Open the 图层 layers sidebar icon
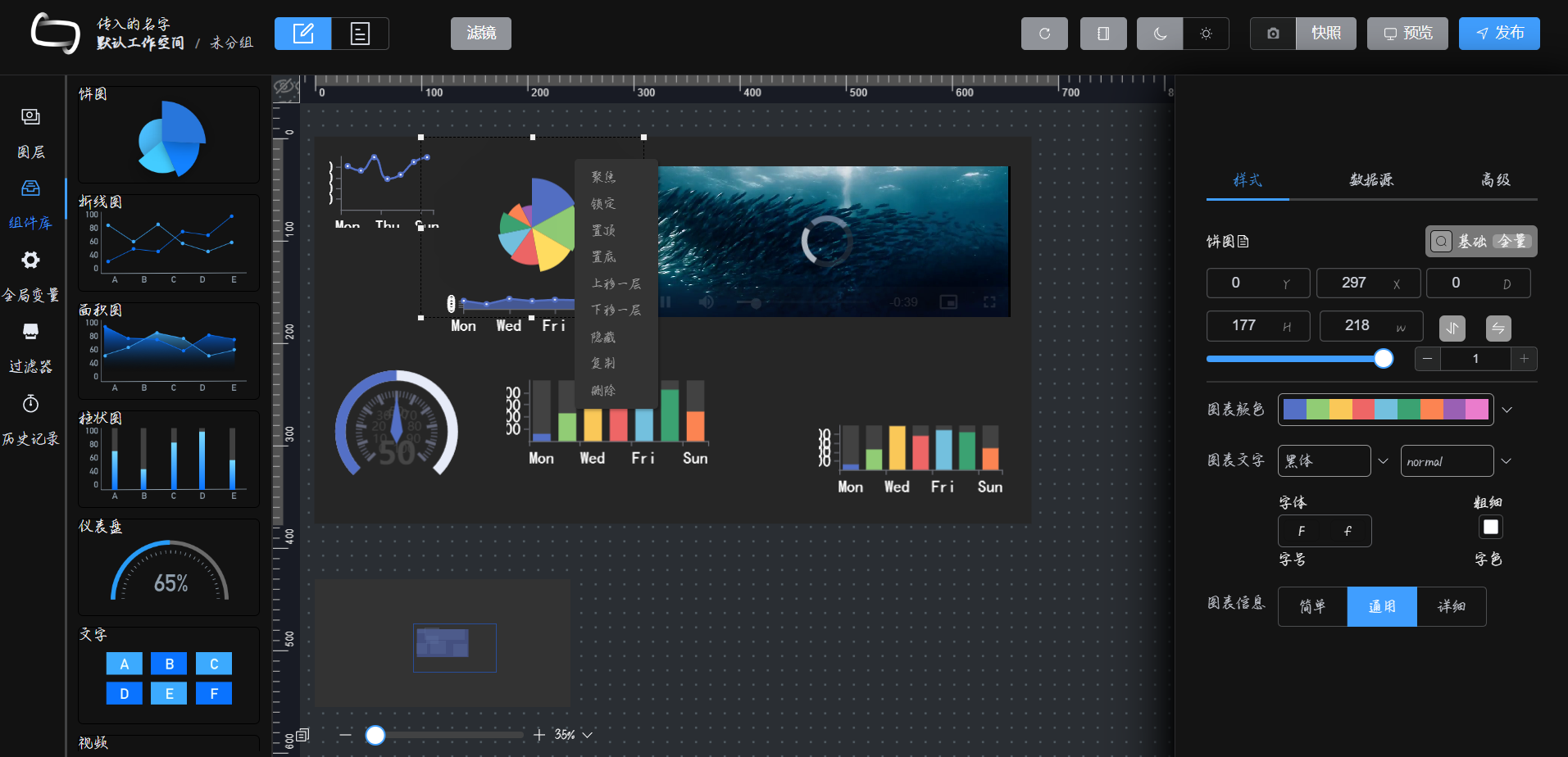 tap(30, 117)
